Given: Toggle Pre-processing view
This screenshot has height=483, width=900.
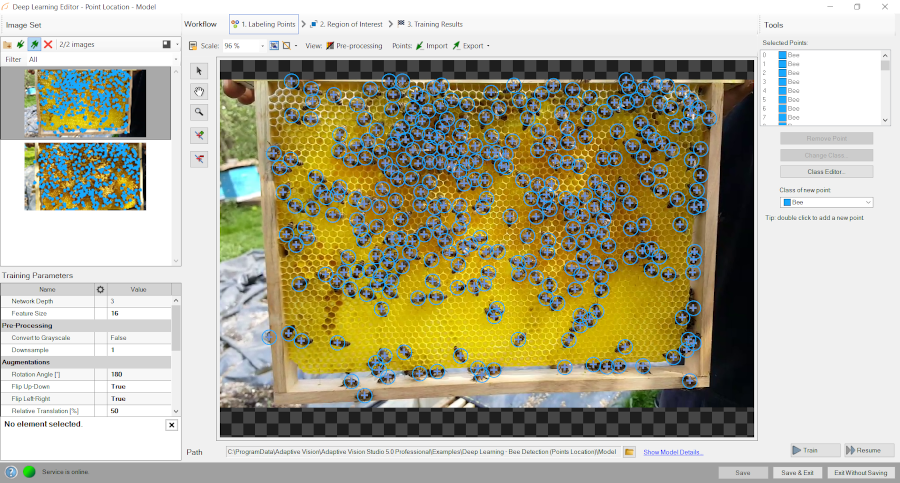Looking at the screenshot, I should pos(354,46).
